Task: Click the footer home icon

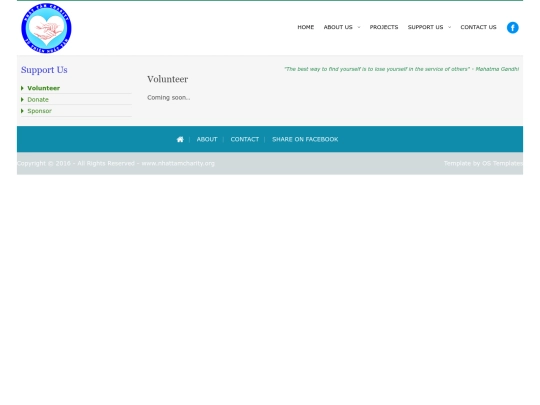Action: coord(180,139)
